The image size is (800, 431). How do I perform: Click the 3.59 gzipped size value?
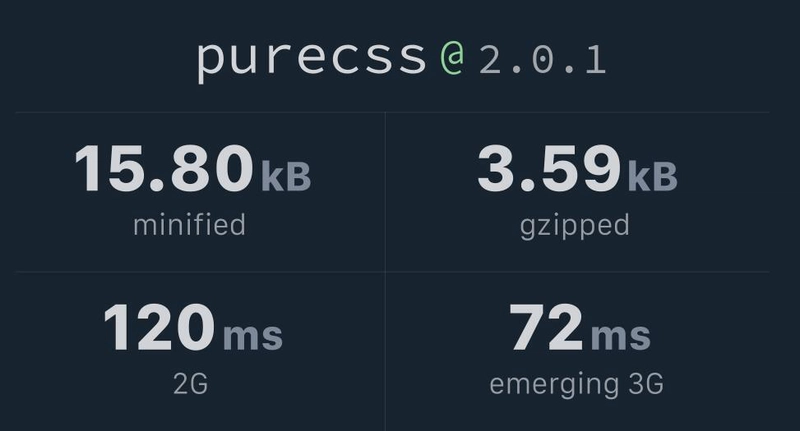pyautogui.click(x=549, y=168)
